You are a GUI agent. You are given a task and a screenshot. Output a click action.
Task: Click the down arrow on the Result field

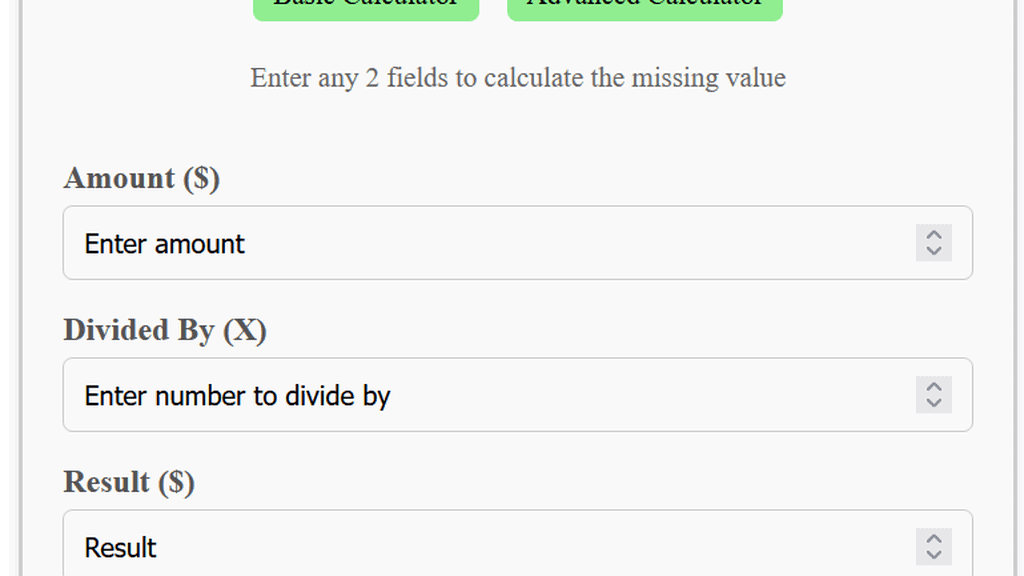coord(933,554)
